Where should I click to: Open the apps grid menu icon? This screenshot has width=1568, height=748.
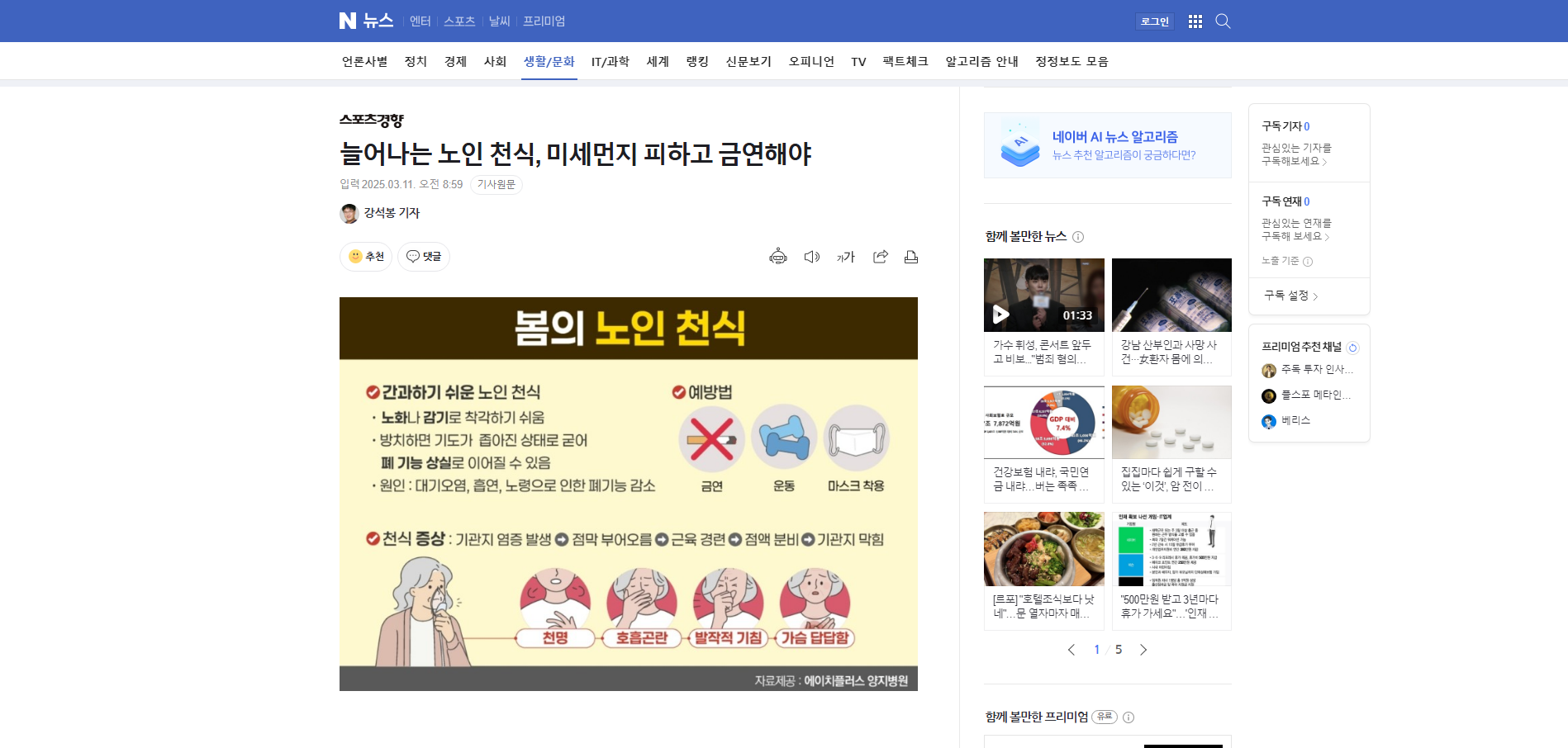(1195, 21)
